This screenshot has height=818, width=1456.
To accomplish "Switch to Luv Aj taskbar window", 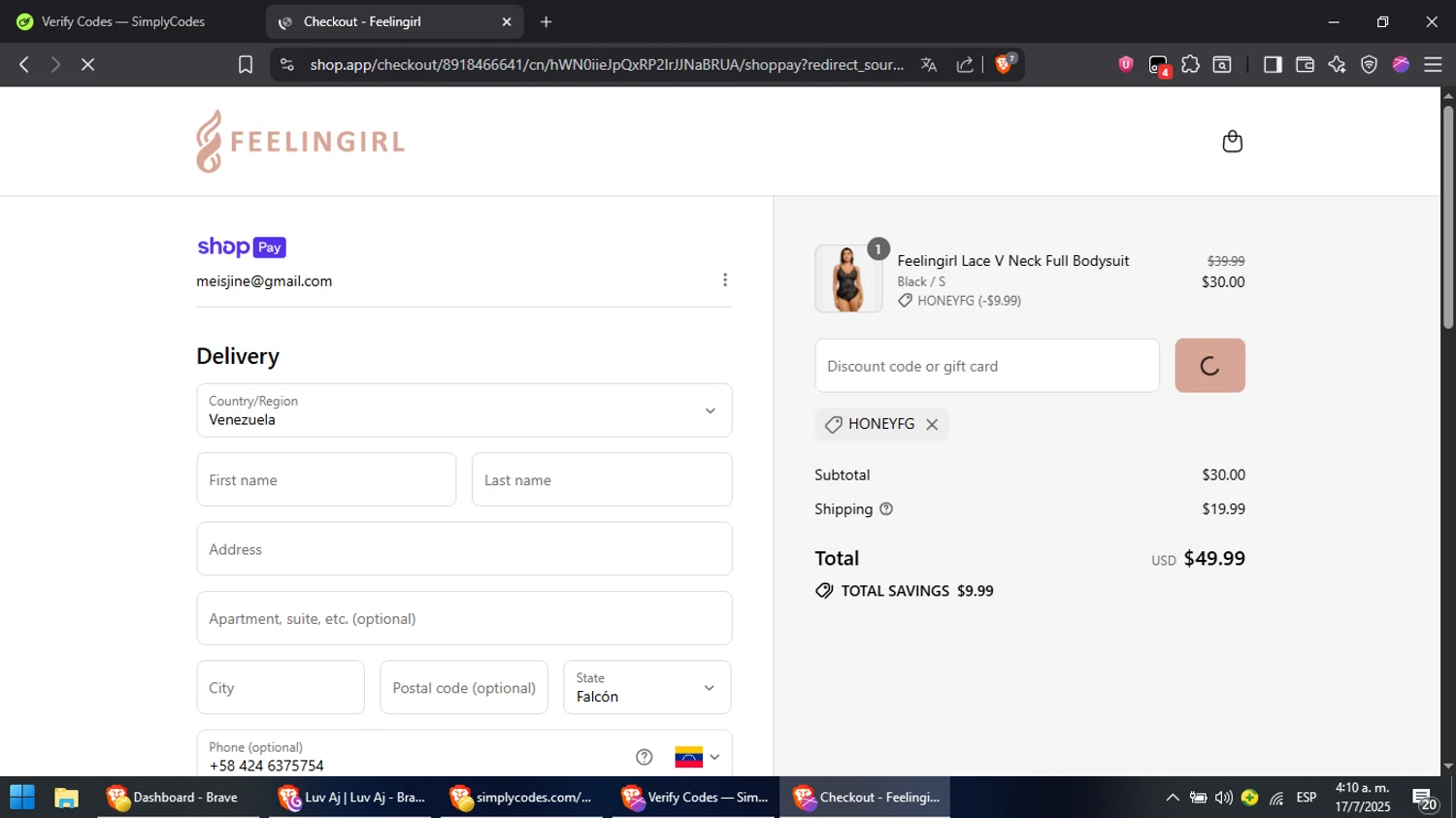I will coord(351,798).
